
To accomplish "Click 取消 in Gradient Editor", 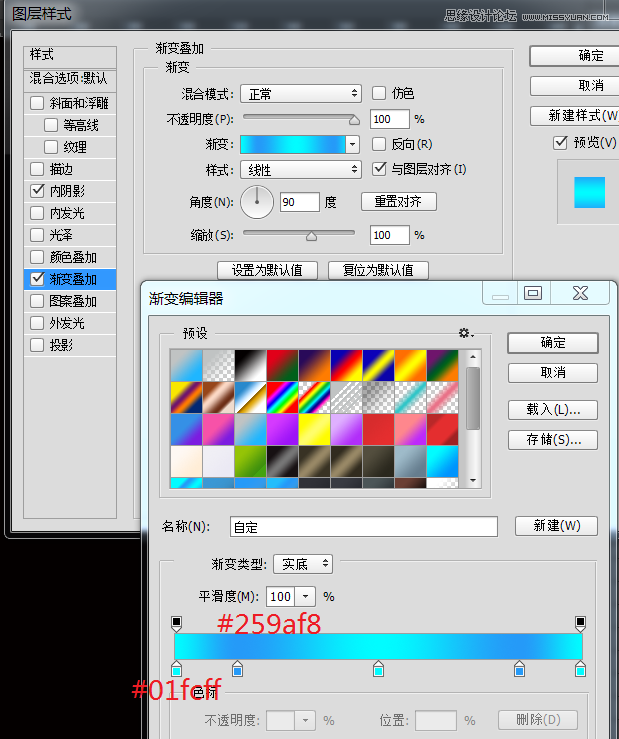I will pos(553,373).
